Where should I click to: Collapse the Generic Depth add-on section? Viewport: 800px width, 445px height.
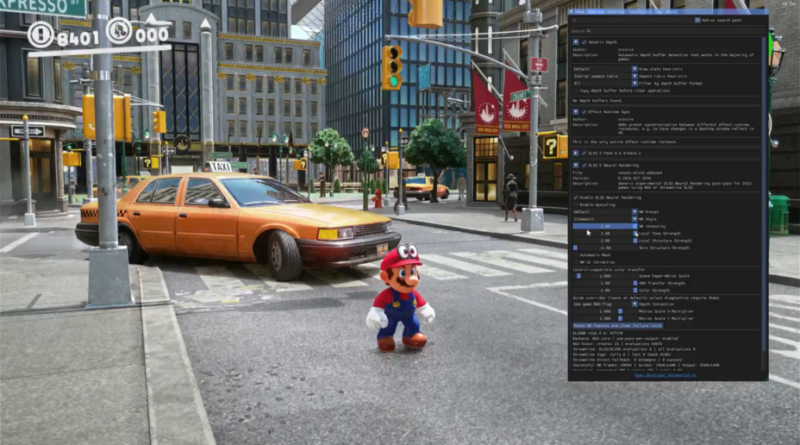(x=576, y=42)
